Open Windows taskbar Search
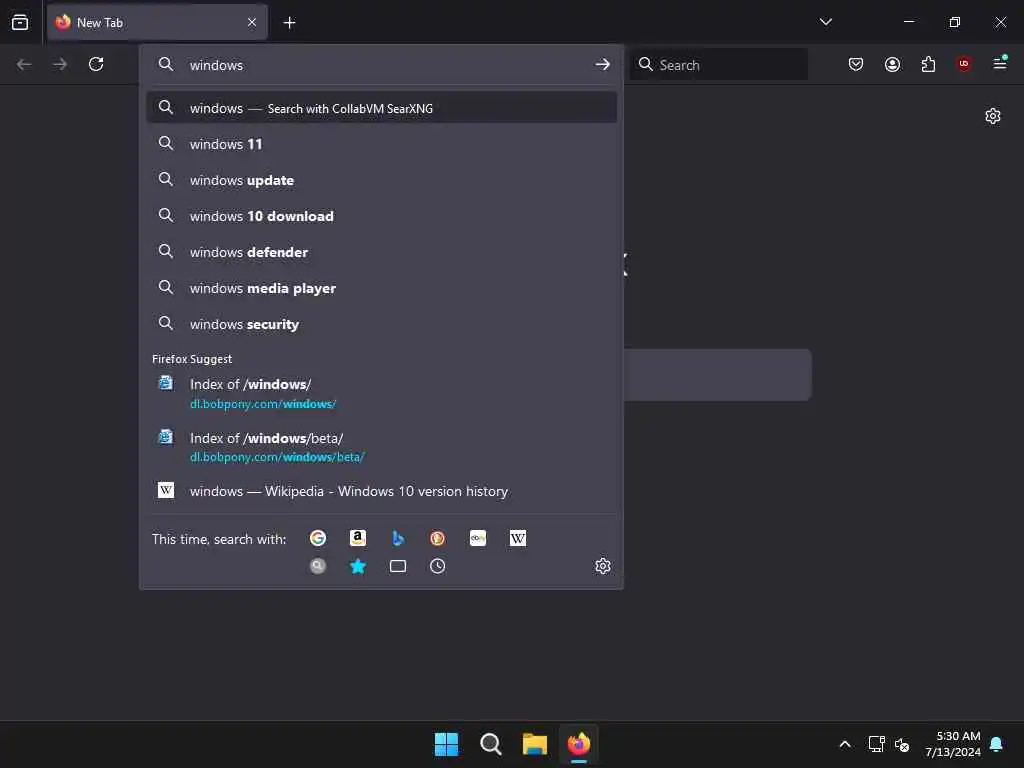1024x768 pixels. 490,744
